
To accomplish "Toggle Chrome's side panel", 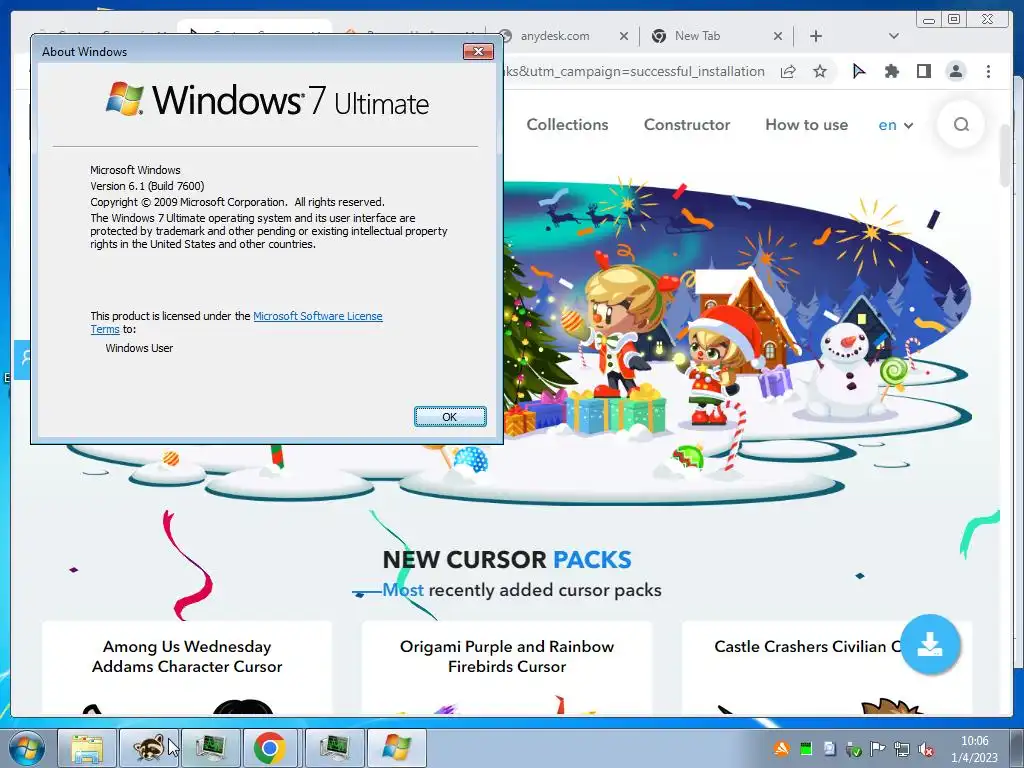I will 923,72.
